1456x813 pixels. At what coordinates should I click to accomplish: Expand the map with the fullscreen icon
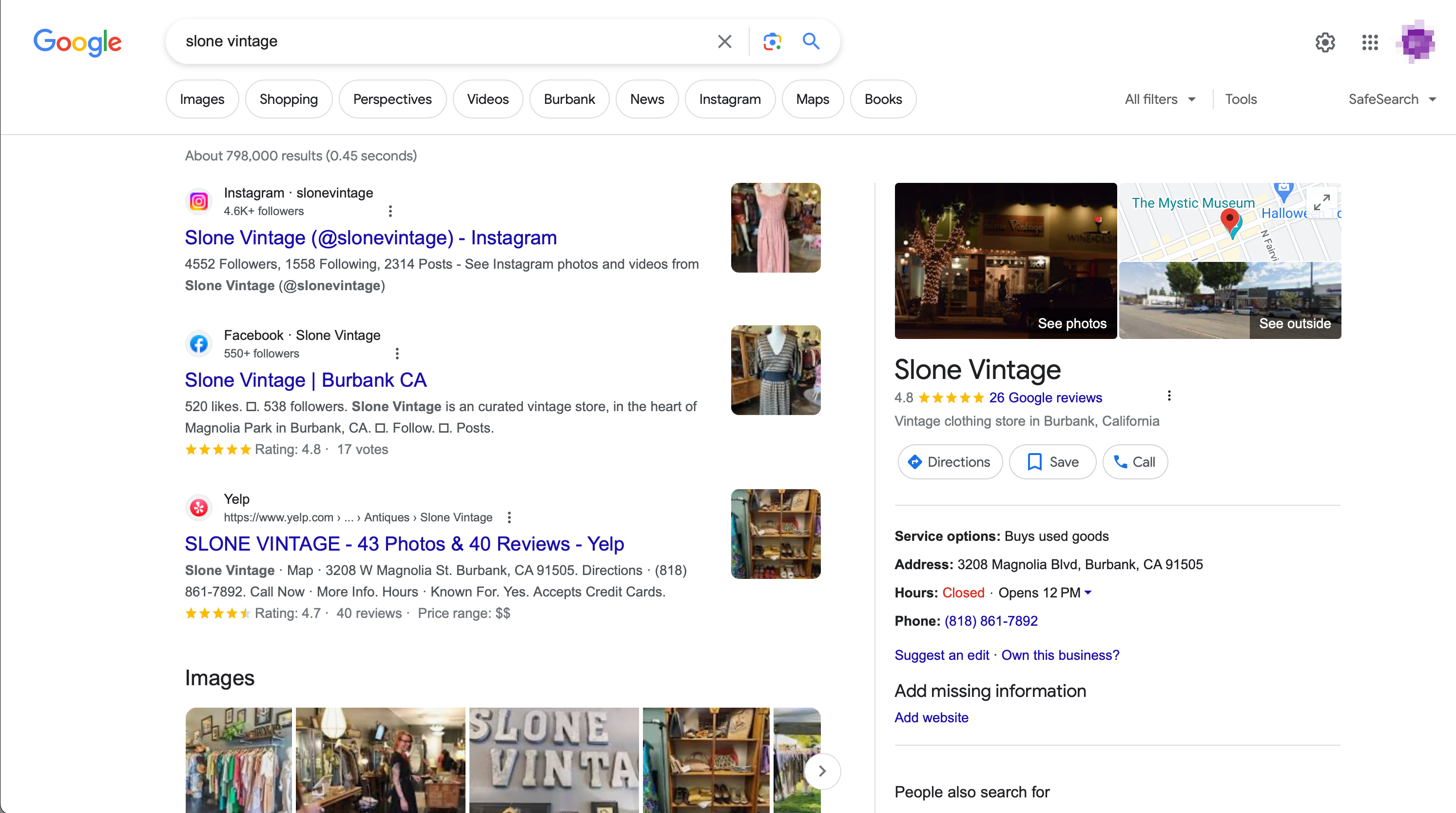1321,202
